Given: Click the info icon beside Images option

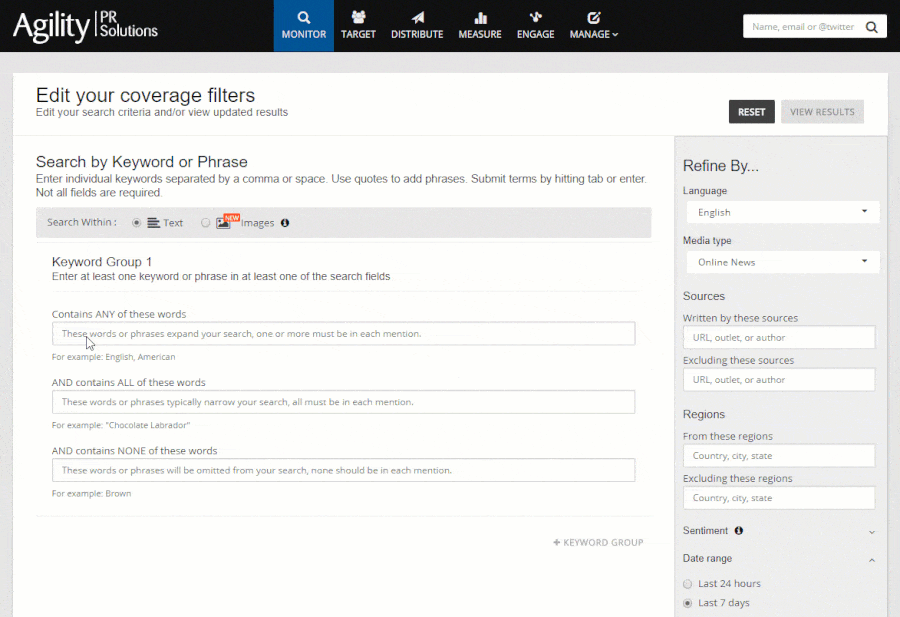Looking at the screenshot, I should pos(285,223).
